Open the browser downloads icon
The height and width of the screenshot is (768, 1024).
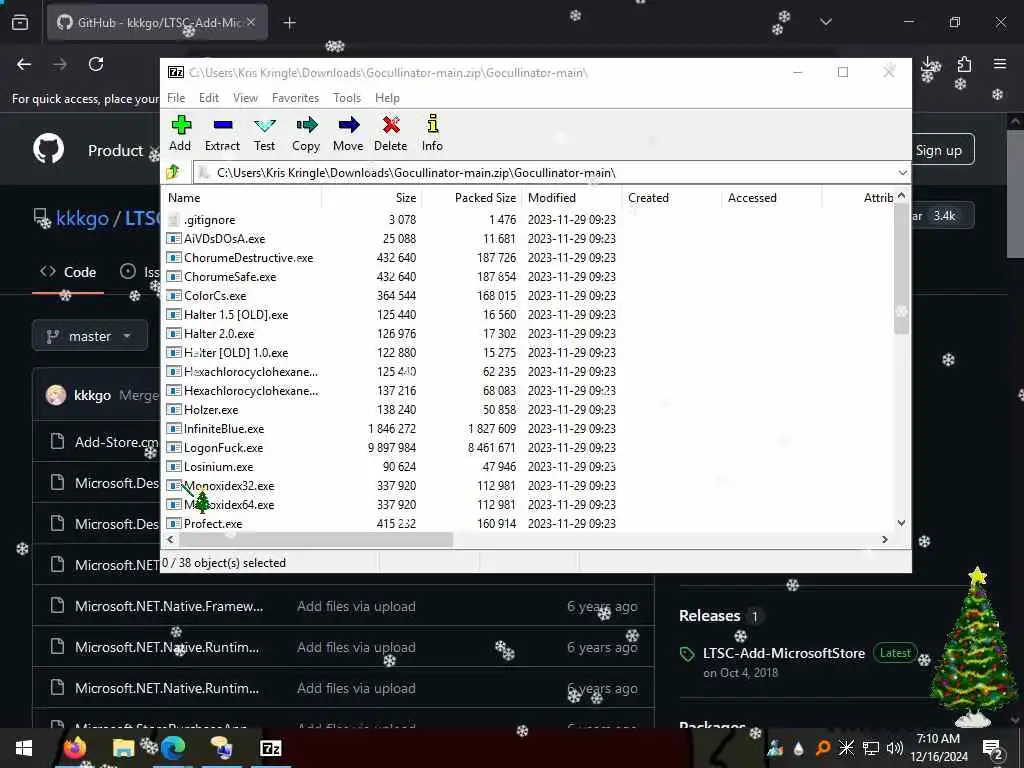929,65
